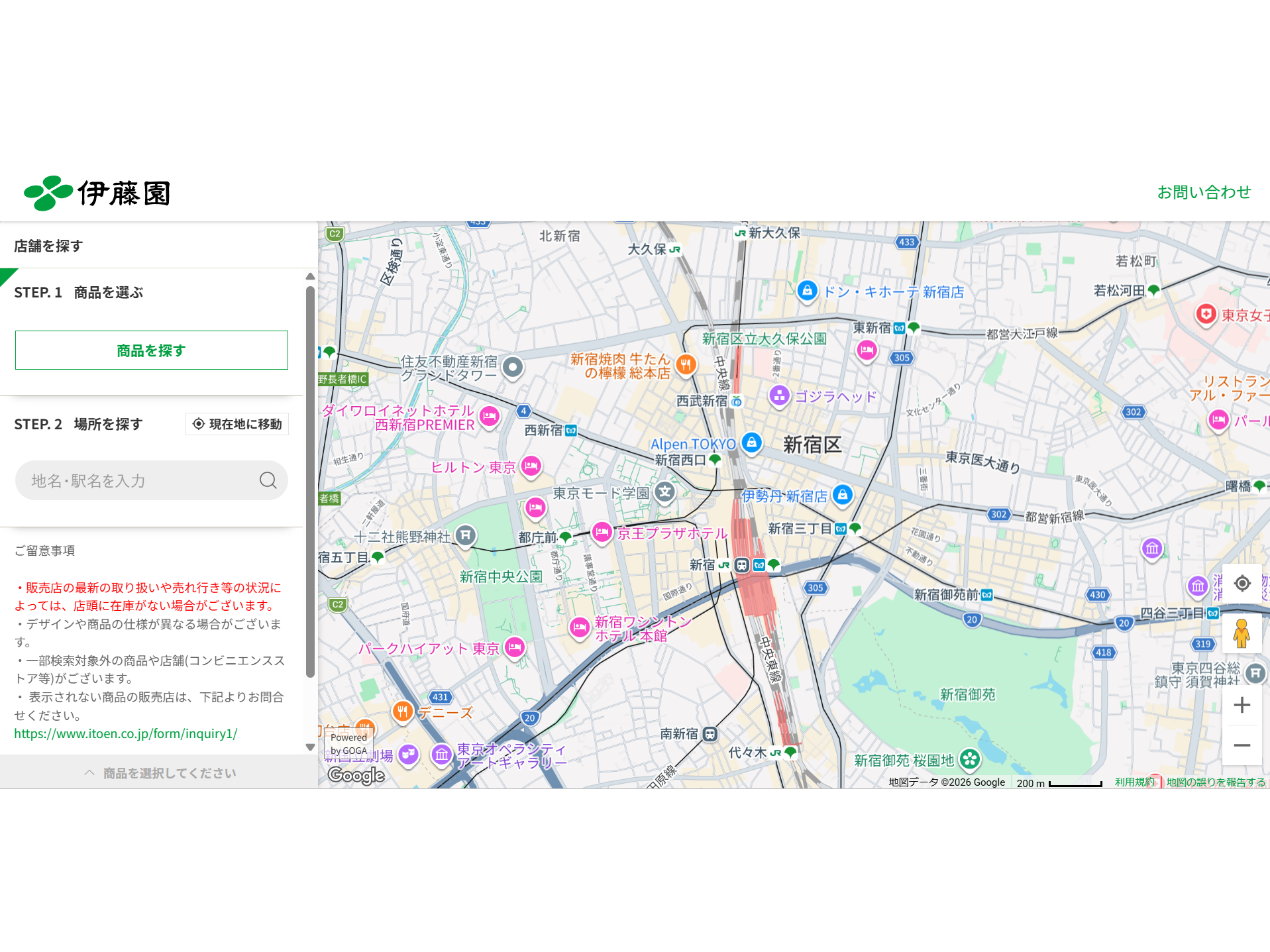Click the 新宿区 ward label

pyautogui.click(x=812, y=445)
